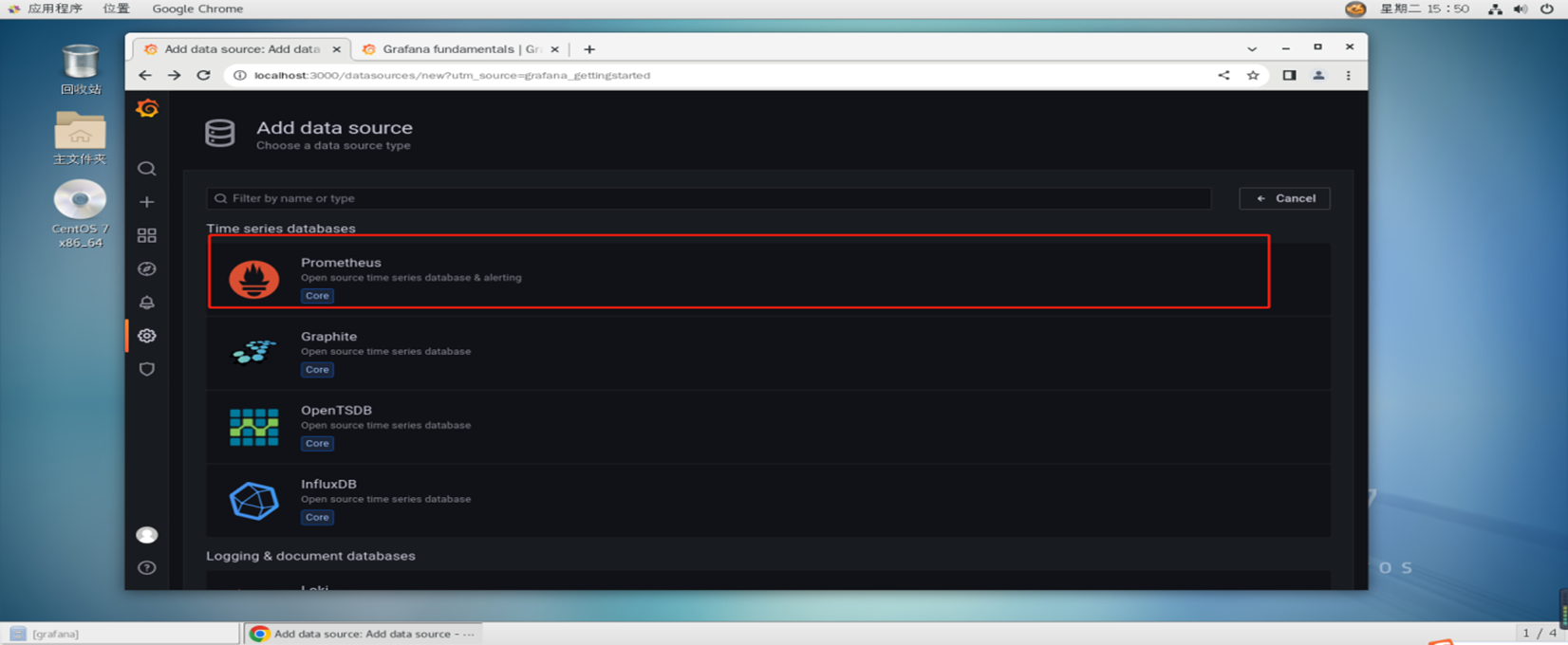Close the Add data source tab
Image resolution: width=1568 pixels, height=645 pixels.
click(336, 49)
